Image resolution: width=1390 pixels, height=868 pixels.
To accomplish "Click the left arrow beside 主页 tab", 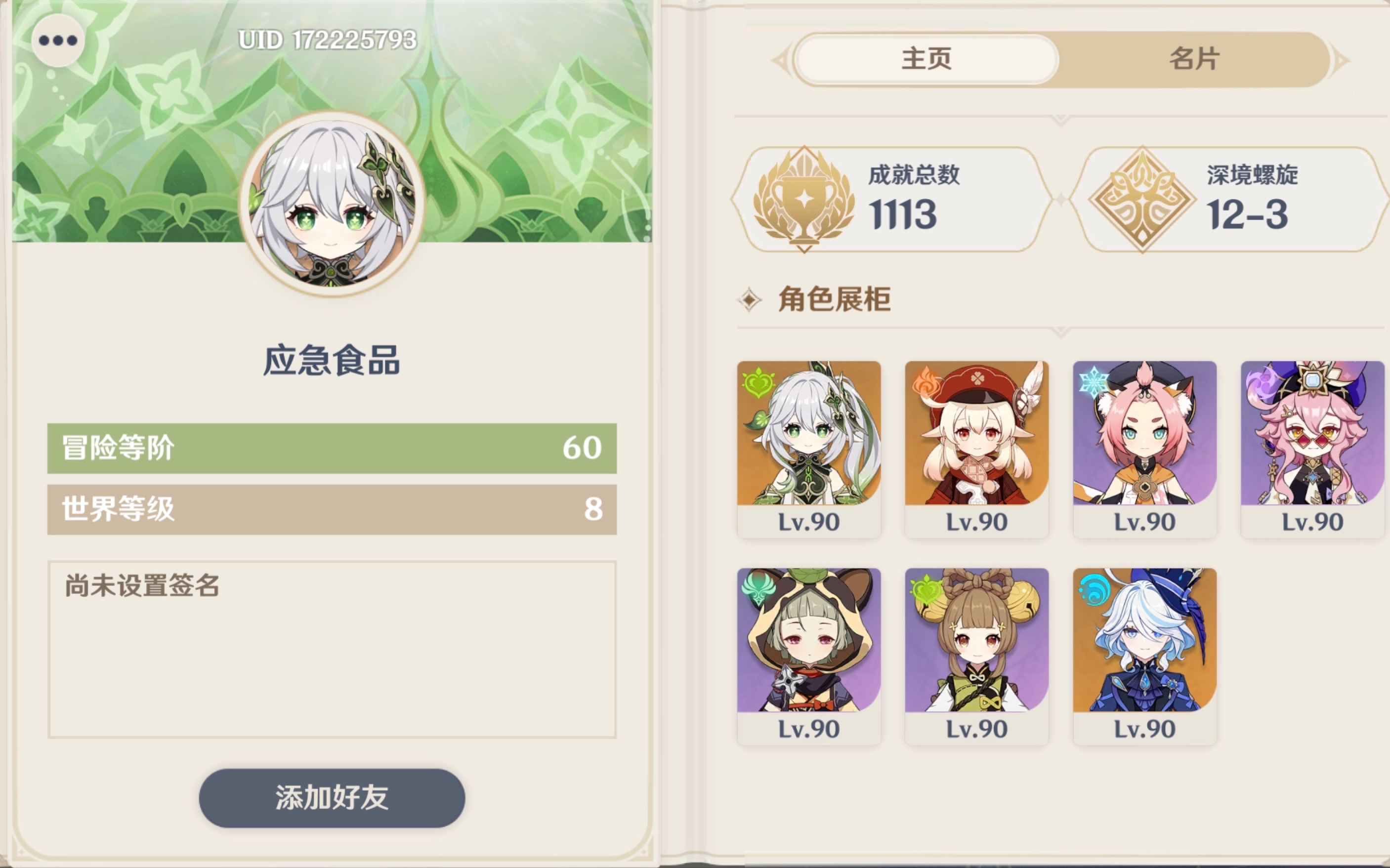I will tap(781, 60).
